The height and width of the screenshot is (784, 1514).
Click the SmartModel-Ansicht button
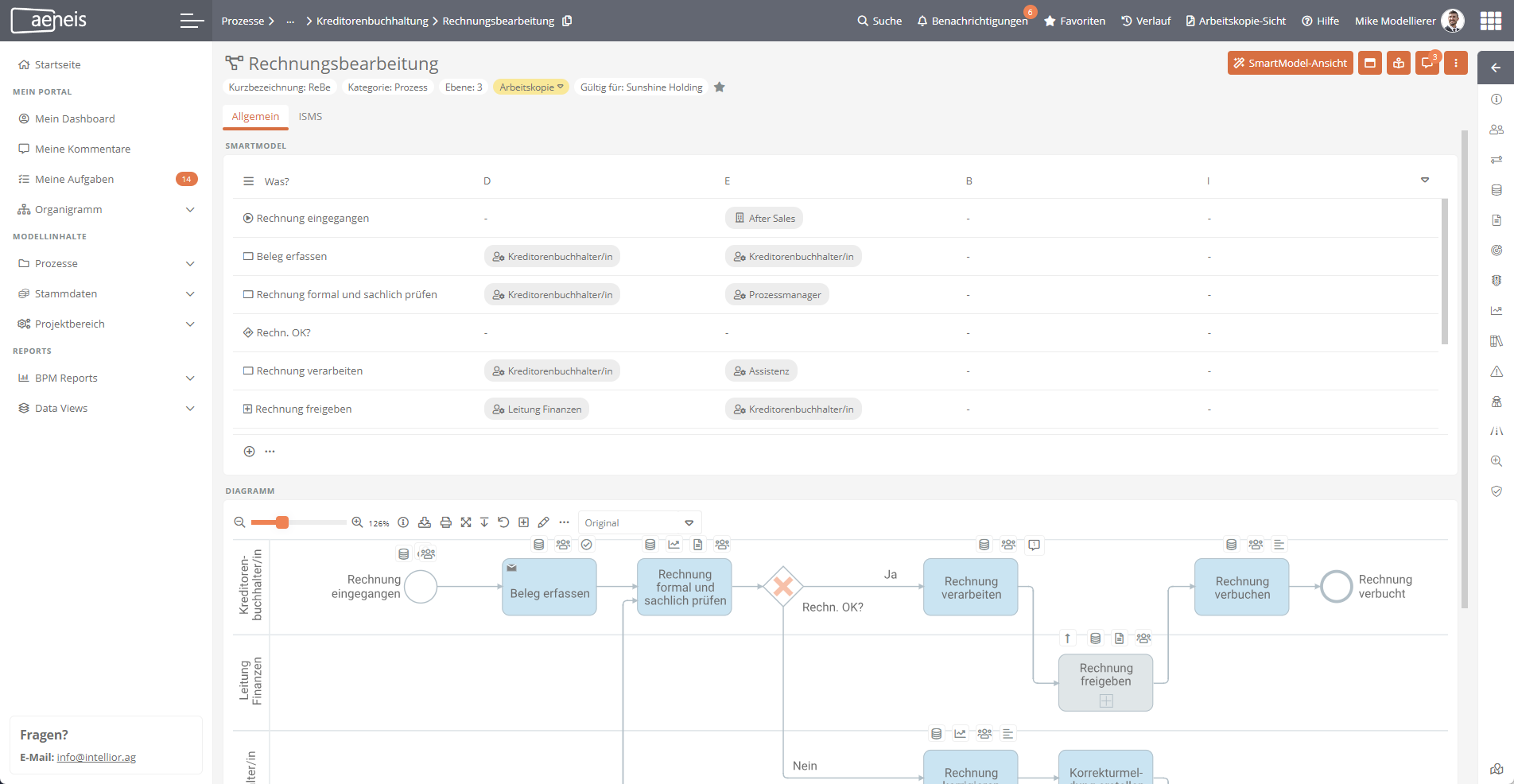pos(1290,63)
